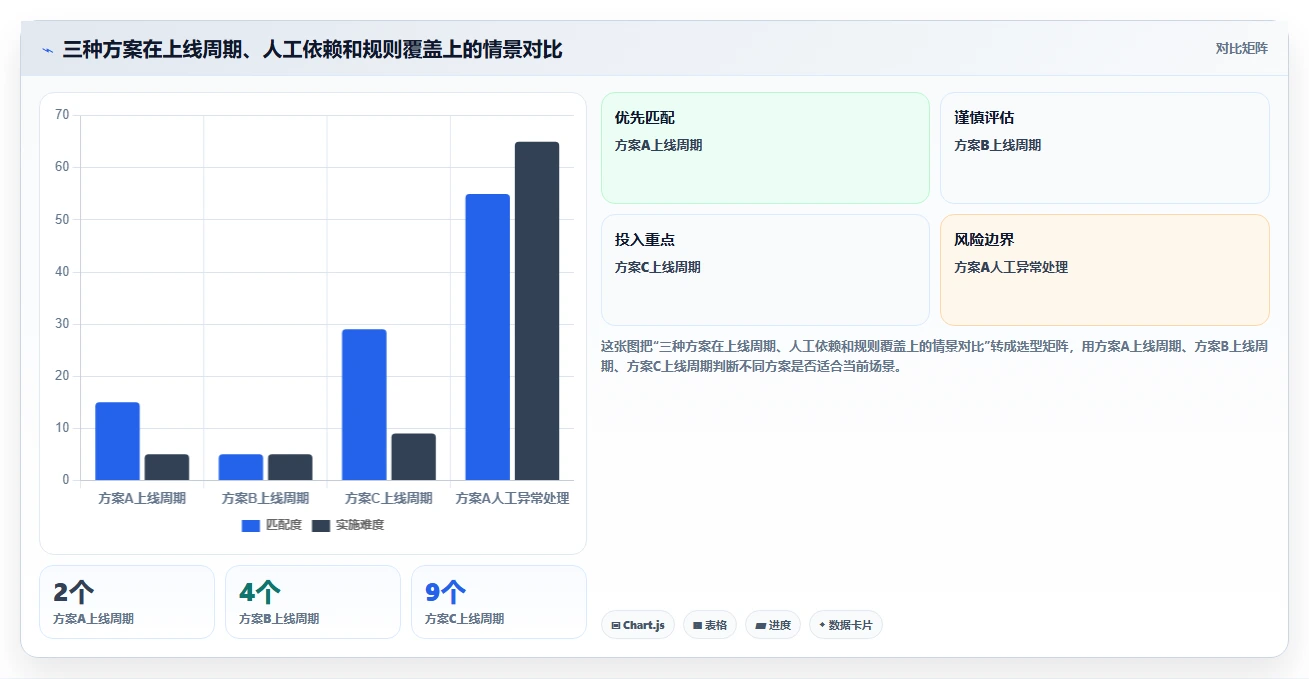1309x679 pixels.
Task: Click the blue 匹配度 bar for 方案C上线周期
Action: click(364, 405)
